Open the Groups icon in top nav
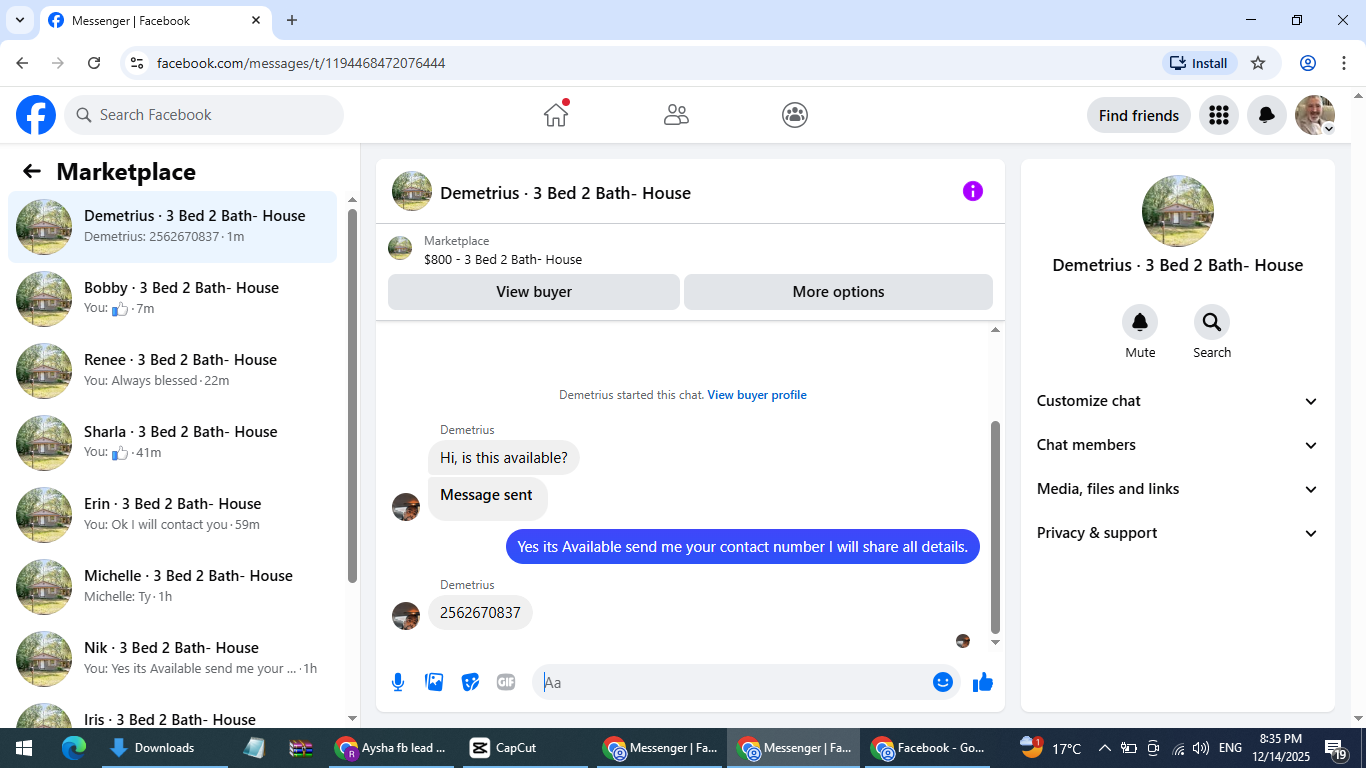1366x768 pixels. pos(795,115)
